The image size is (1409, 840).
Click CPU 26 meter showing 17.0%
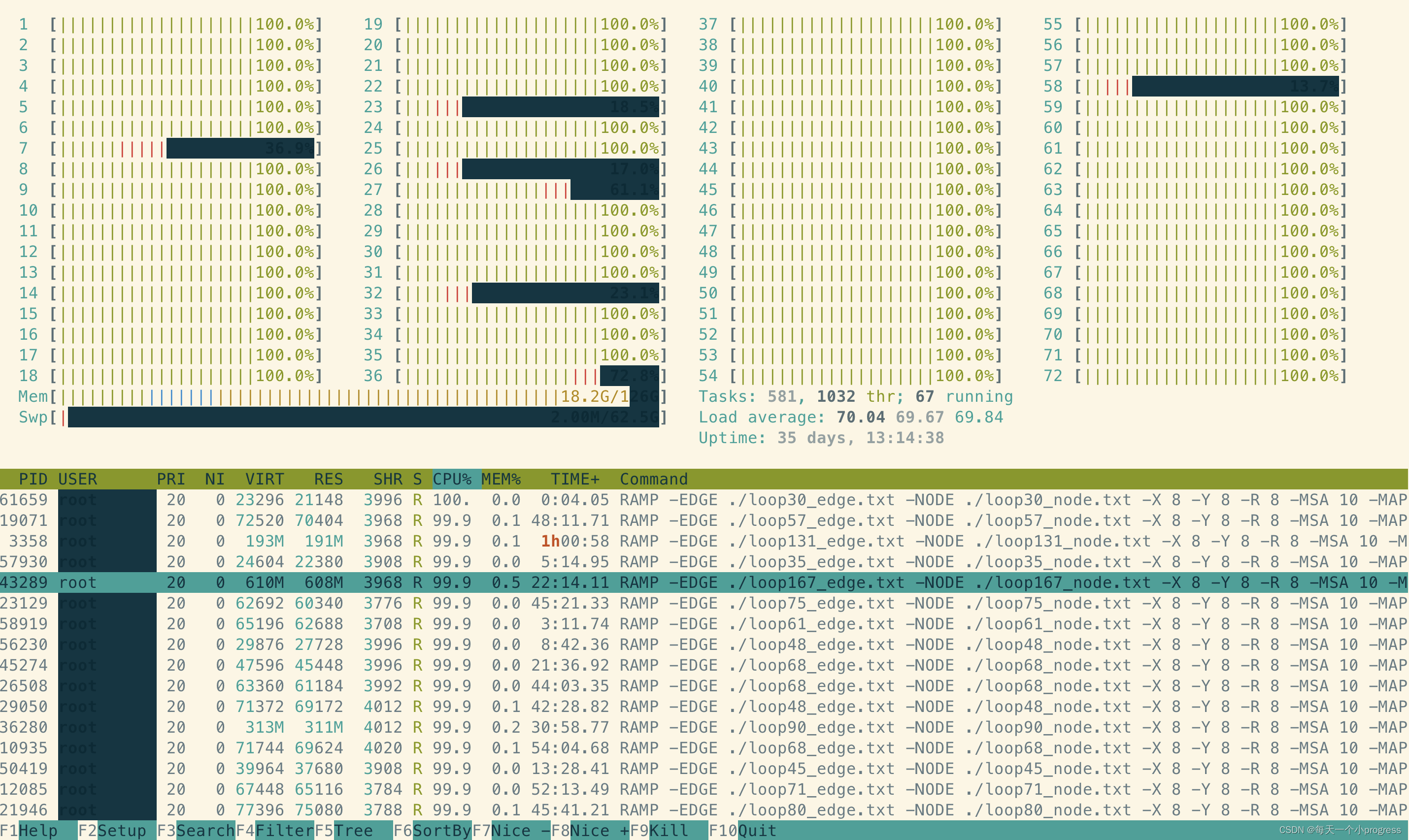coord(515,169)
